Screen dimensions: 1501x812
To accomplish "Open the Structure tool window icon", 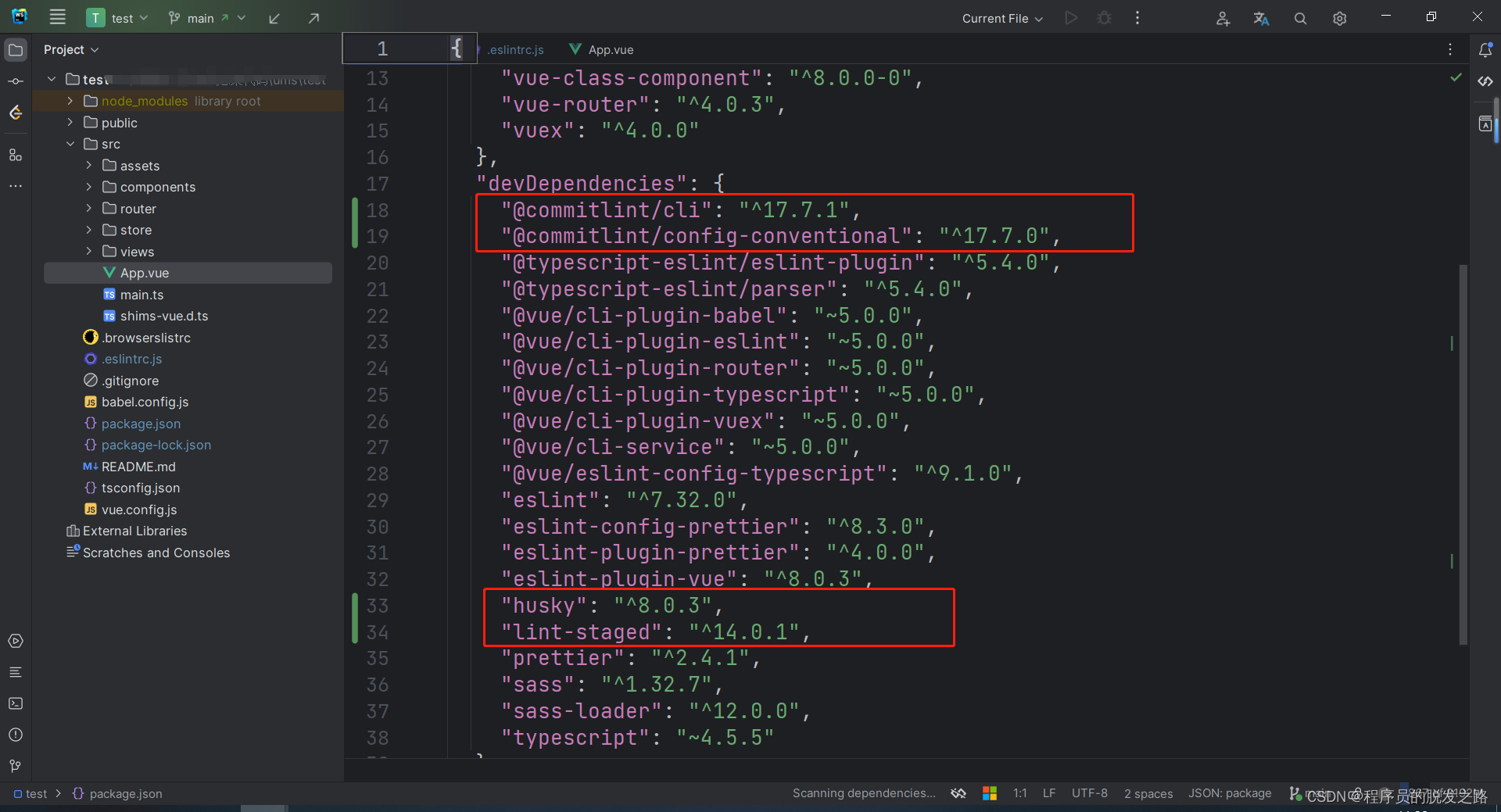I will (16, 155).
